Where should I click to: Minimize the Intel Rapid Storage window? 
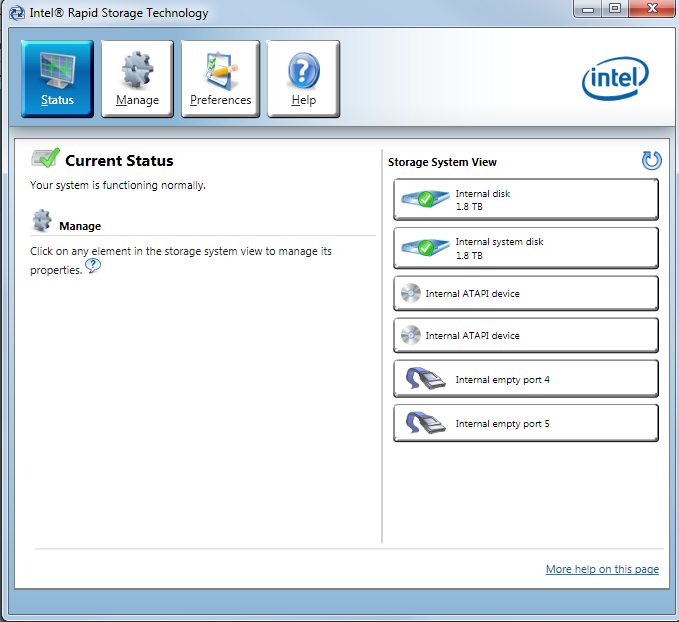(588, 9)
